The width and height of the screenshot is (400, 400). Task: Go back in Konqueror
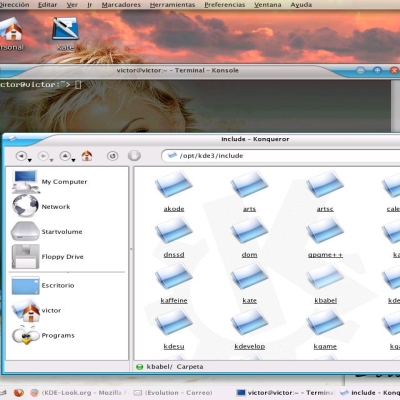point(21,156)
